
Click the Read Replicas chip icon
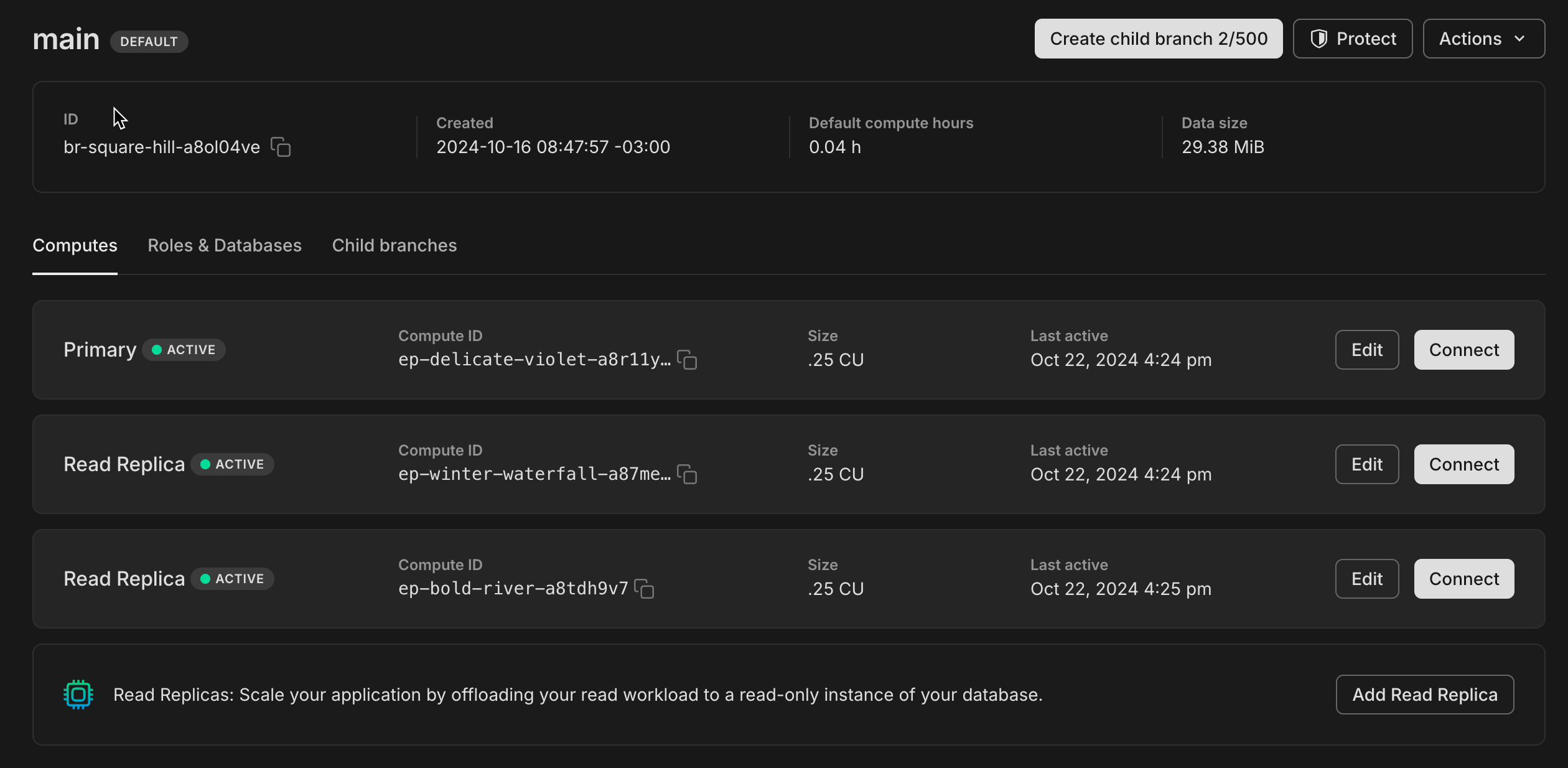tap(78, 695)
